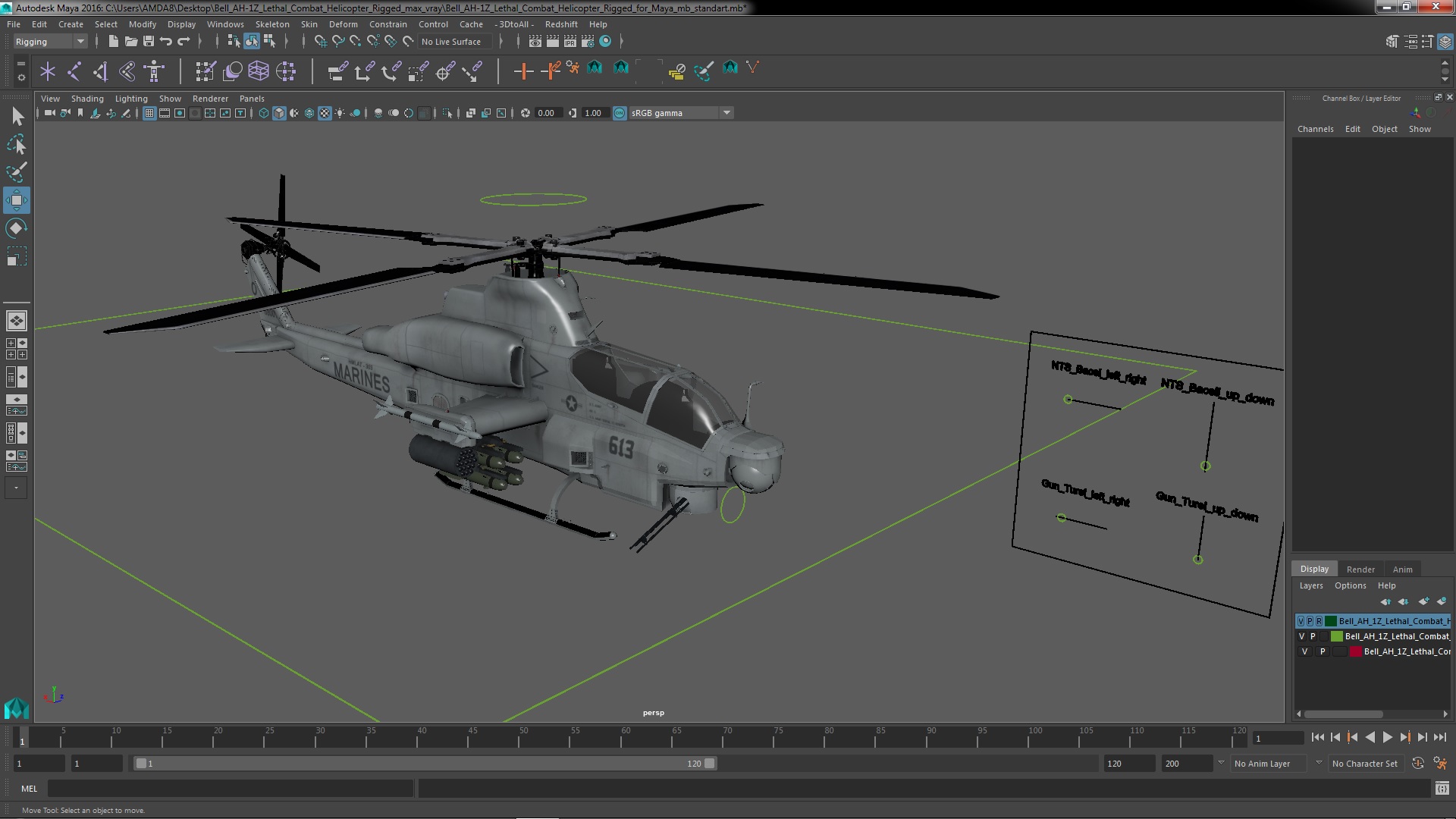Select the Scale tool in toolbox
This screenshot has width=1456, height=819.
[16, 256]
